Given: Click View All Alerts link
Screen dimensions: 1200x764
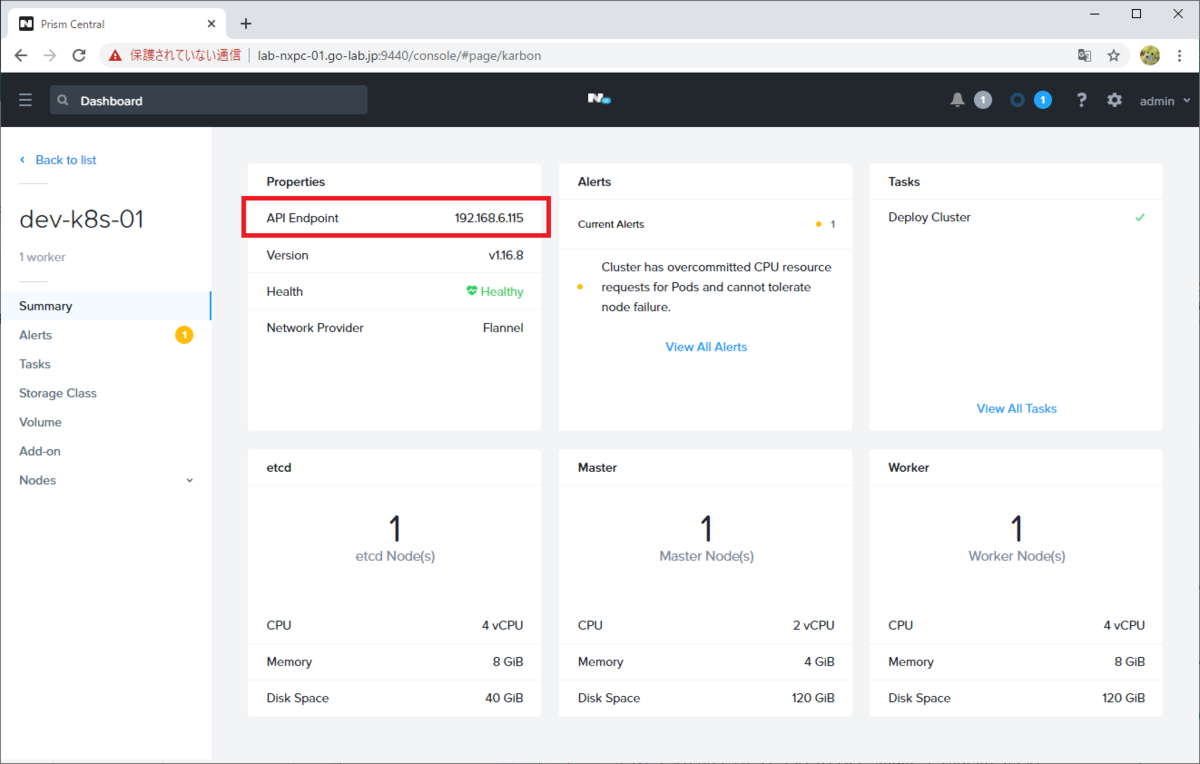Looking at the screenshot, I should 706,347.
